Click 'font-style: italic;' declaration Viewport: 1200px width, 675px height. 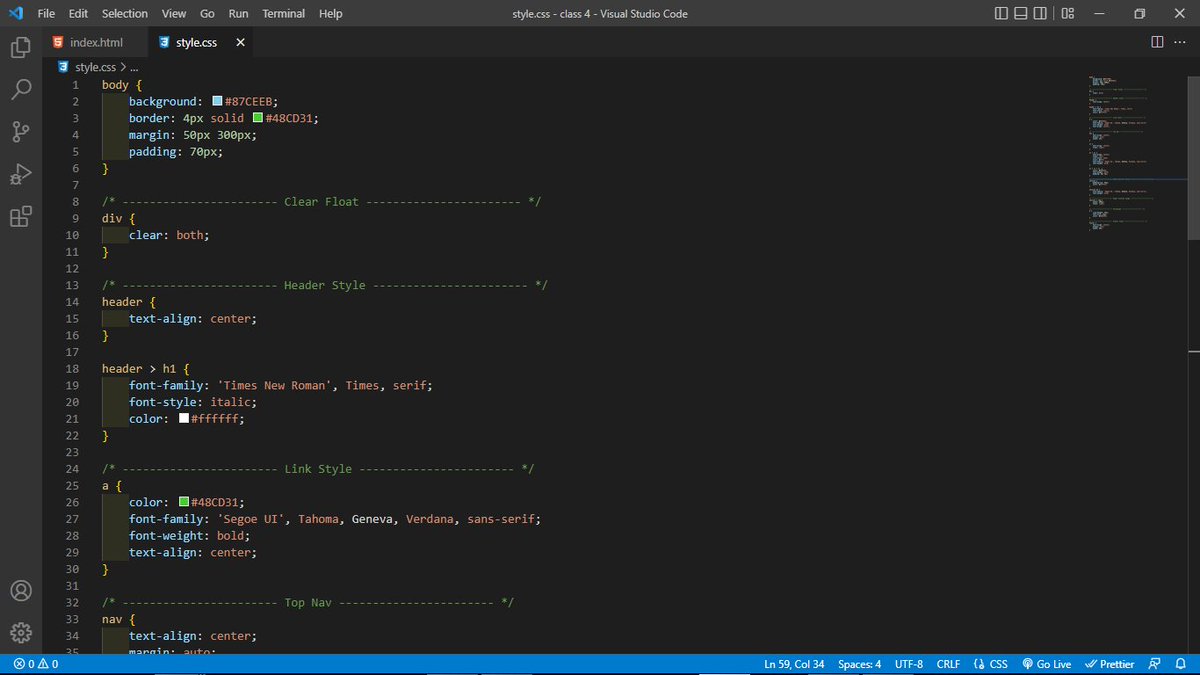click(192, 402)
